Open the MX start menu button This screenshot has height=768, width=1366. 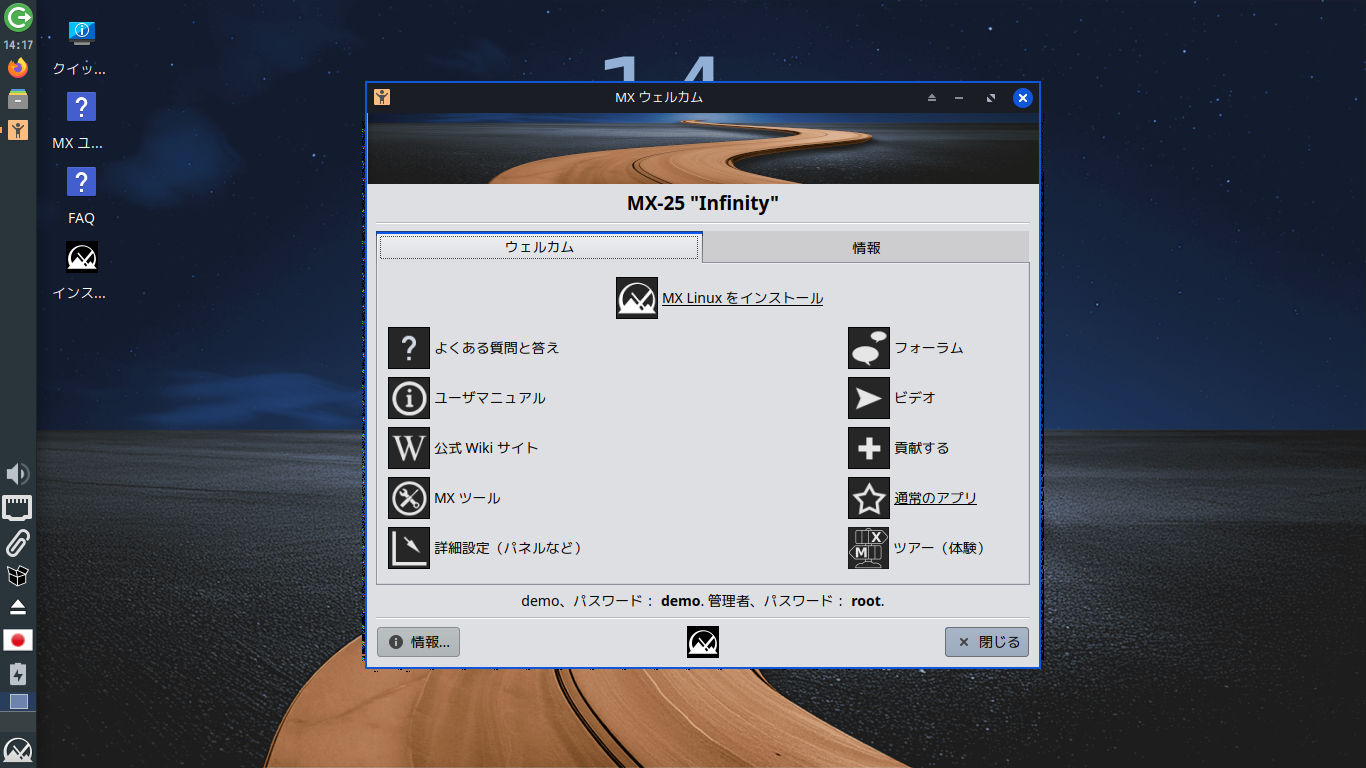18,751
